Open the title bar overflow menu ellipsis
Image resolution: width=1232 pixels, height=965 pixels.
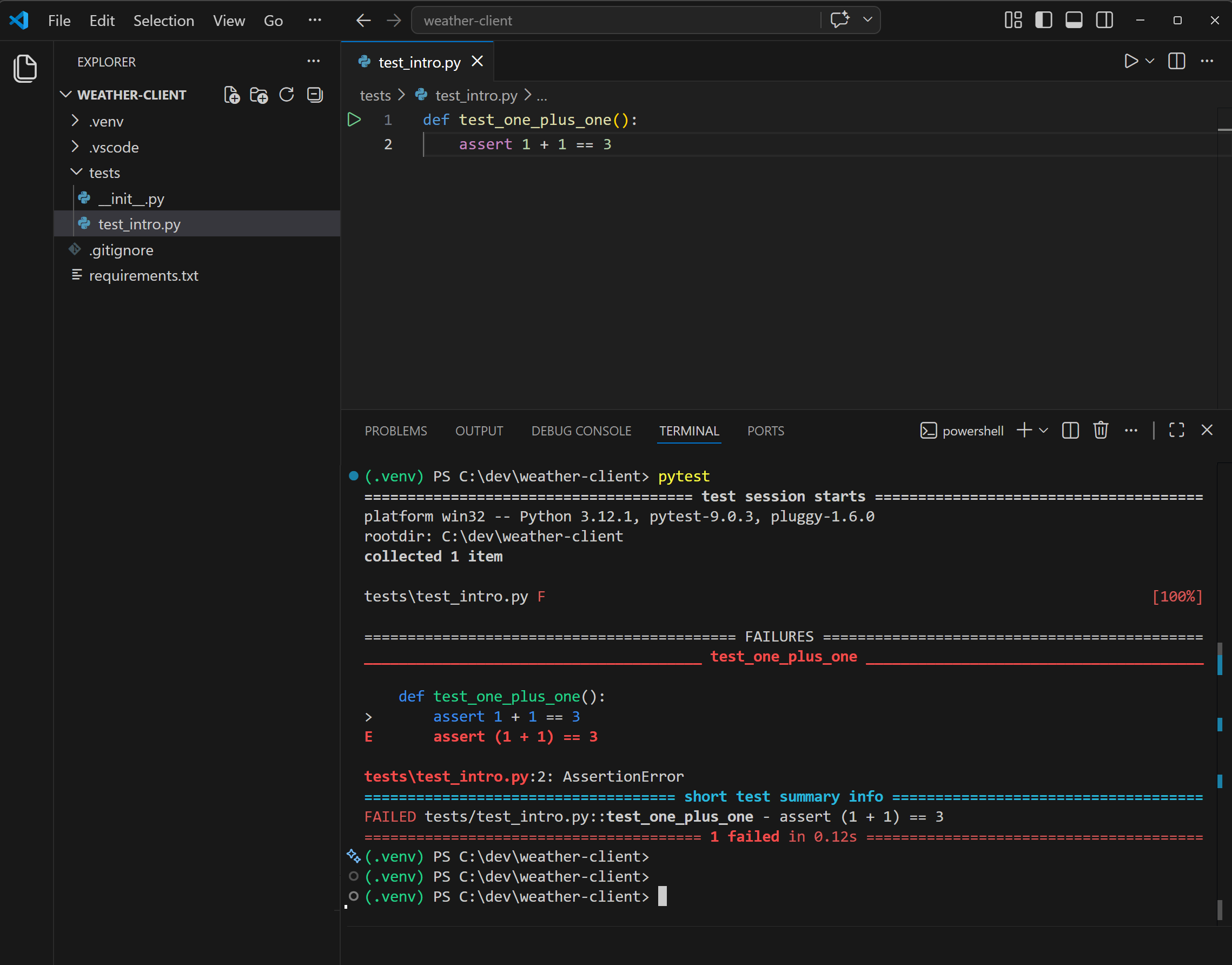pos(315,21)
